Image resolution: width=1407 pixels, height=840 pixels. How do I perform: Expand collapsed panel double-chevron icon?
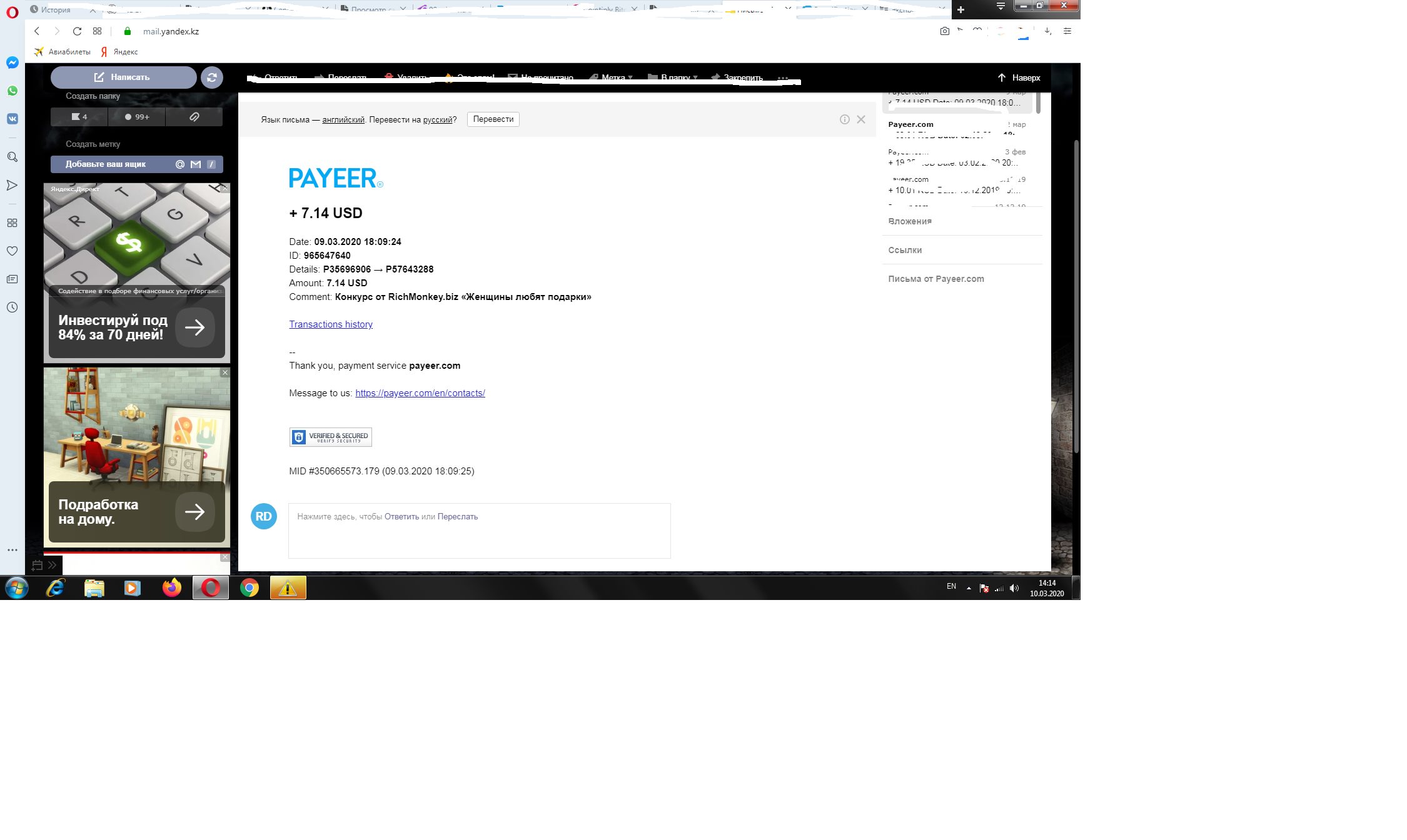[x=53, y=565]
